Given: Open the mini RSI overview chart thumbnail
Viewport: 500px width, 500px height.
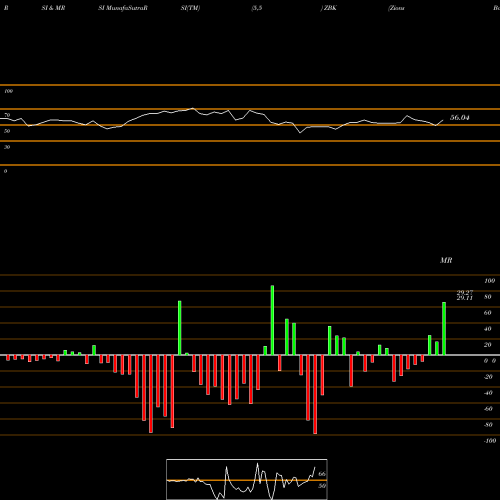Looking at the screenshot, I should [247, 479].
